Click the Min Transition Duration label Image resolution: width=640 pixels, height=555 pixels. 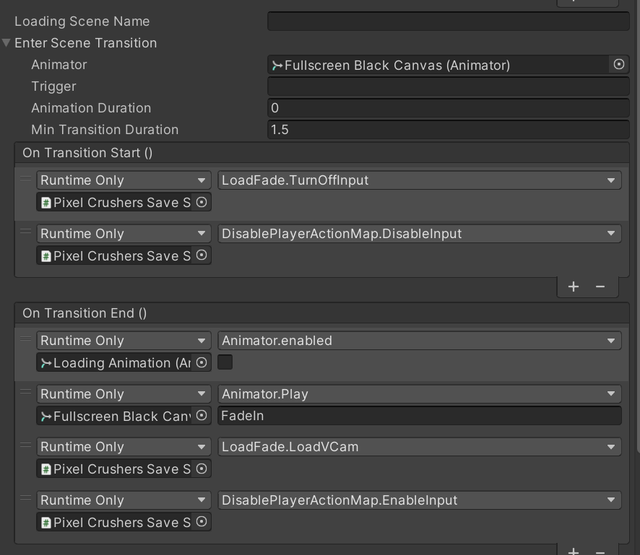105,130
